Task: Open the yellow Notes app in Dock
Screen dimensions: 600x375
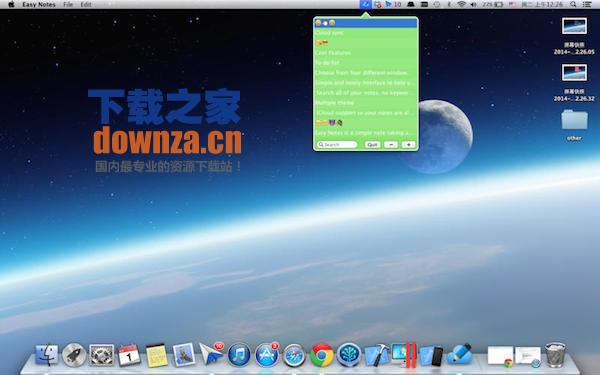Action: click(157, 355)
